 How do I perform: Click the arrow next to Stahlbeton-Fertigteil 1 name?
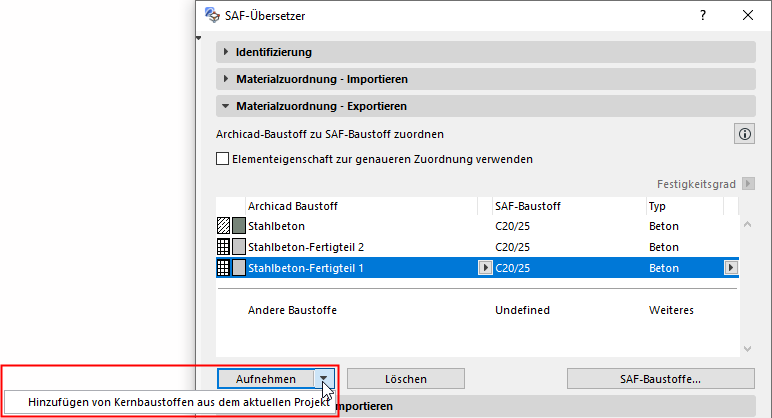click(486, 268)
